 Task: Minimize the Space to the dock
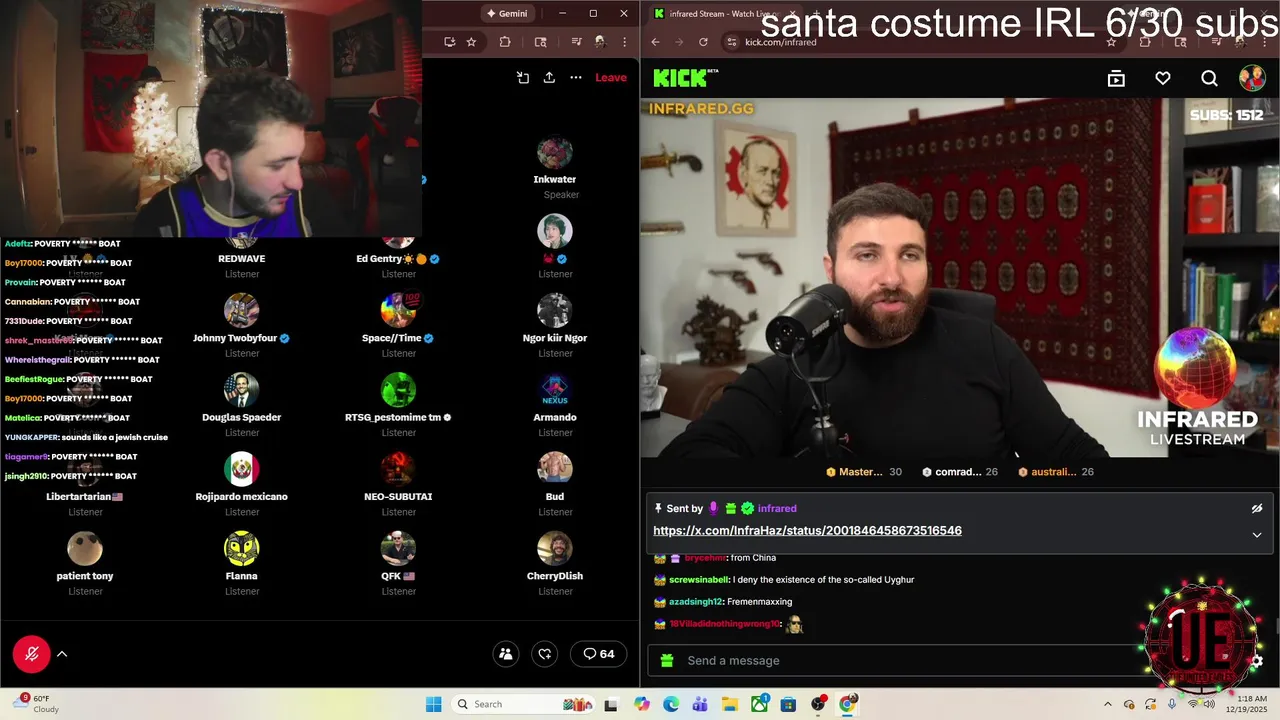click(522, 77)
